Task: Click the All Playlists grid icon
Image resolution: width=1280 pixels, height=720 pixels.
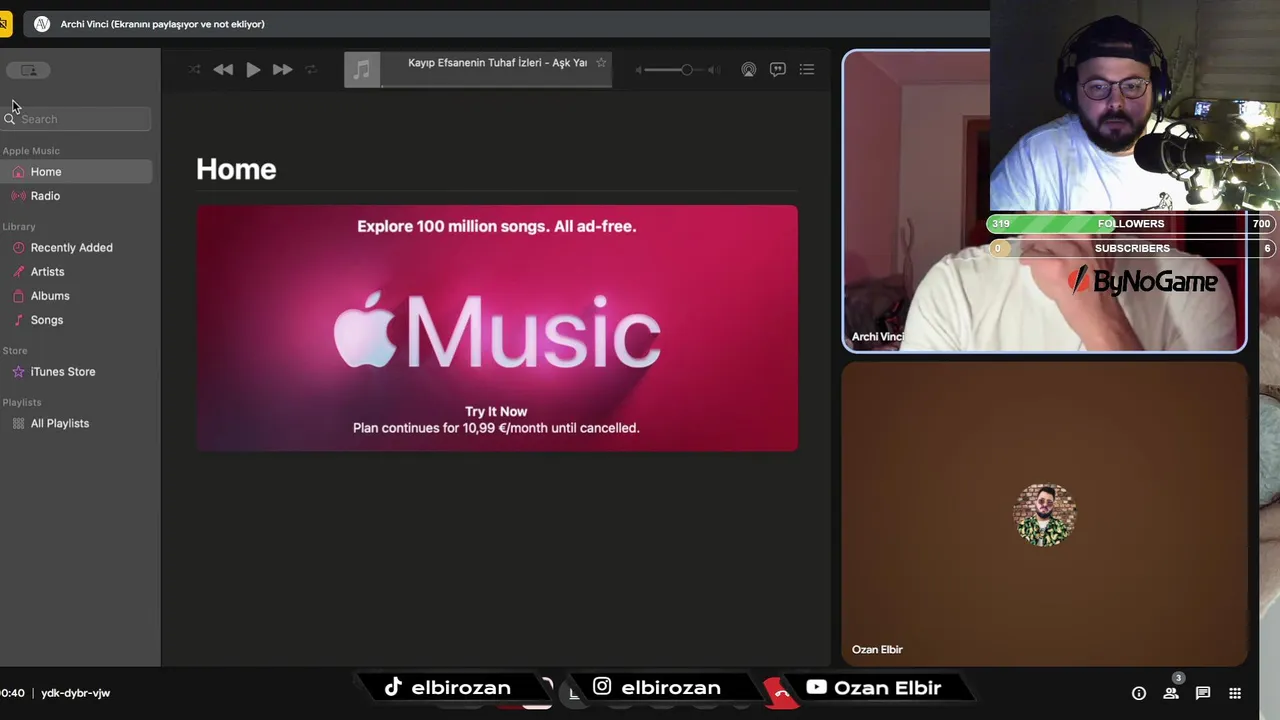Action: (x=18, y=424)
